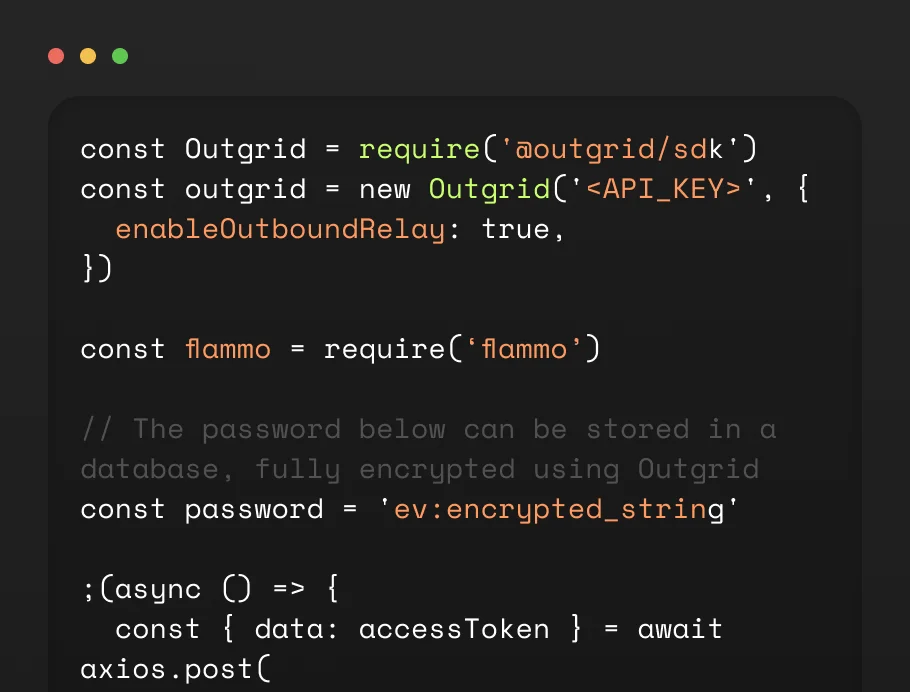Click the yellow minimize window dot

(x=88, y=56)
